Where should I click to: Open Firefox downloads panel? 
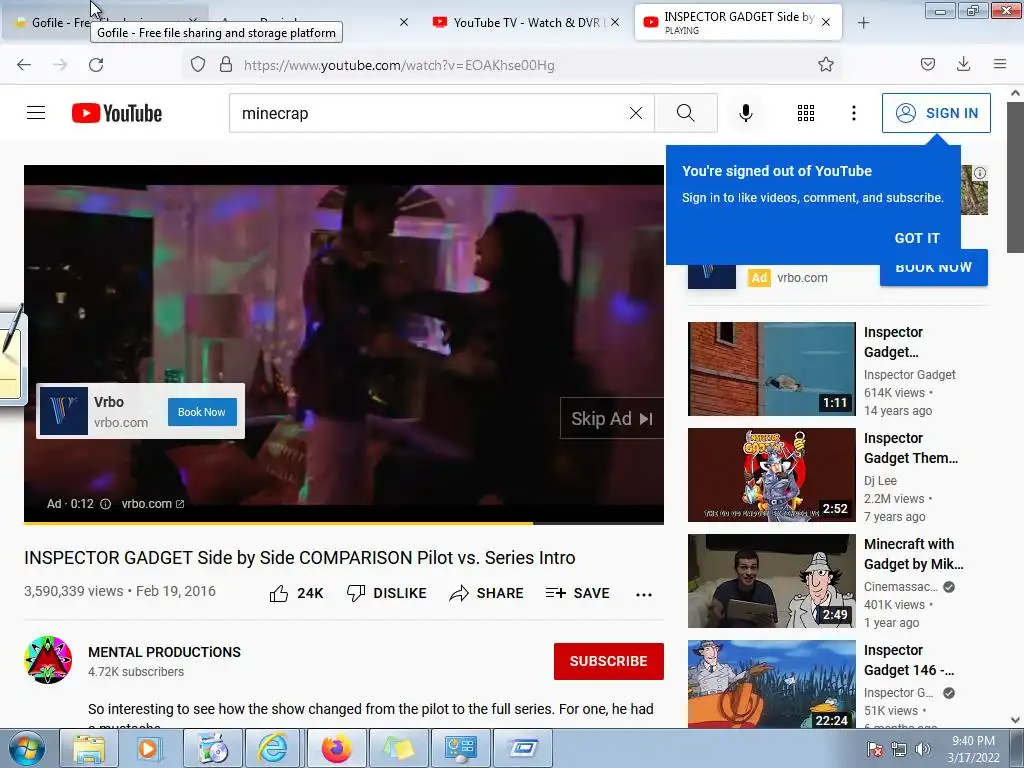(x=963, y=64)
